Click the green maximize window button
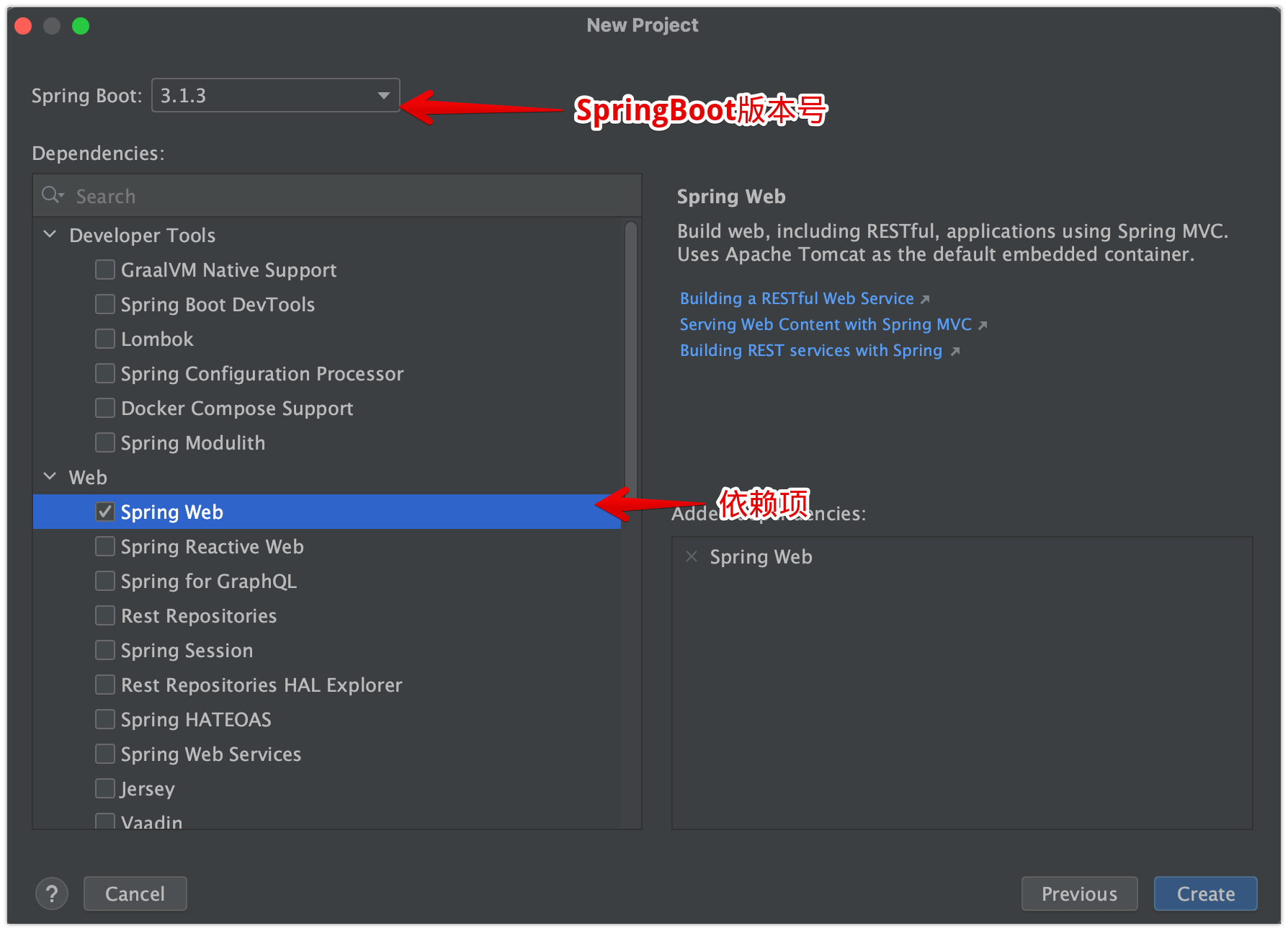 (x=81, y=26)
